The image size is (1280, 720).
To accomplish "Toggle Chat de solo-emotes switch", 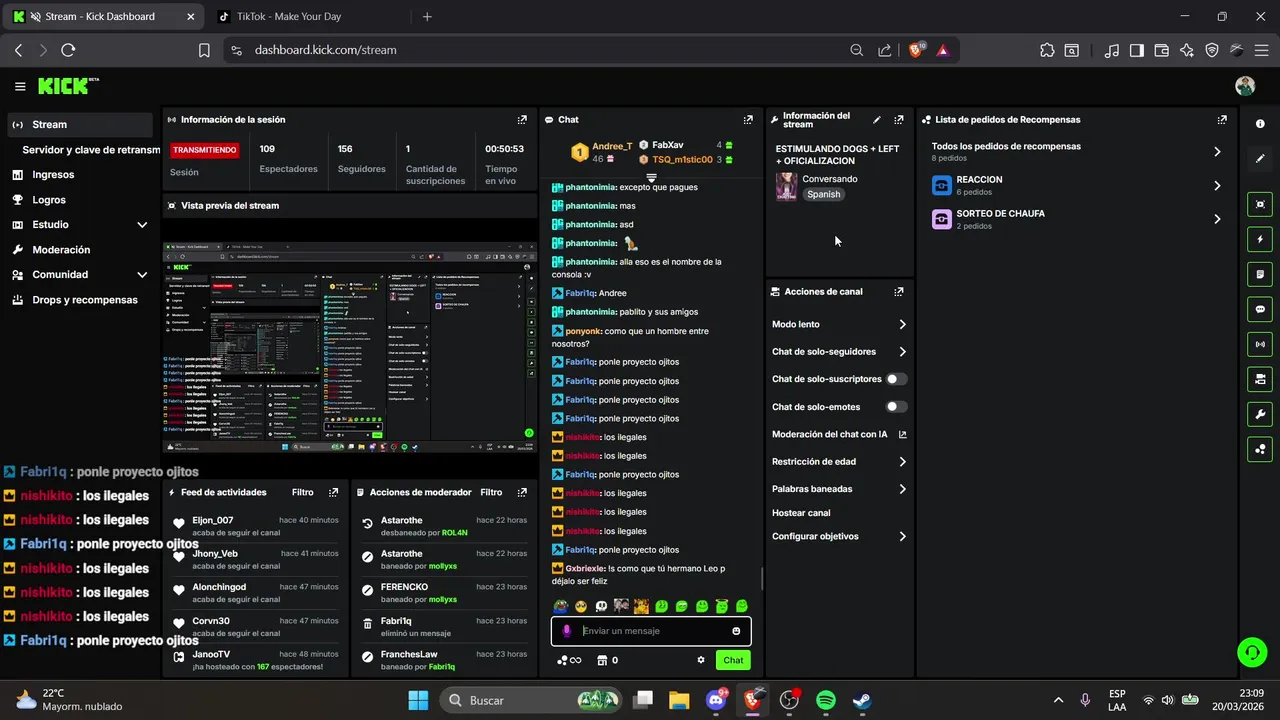I will tap(897, 407).
